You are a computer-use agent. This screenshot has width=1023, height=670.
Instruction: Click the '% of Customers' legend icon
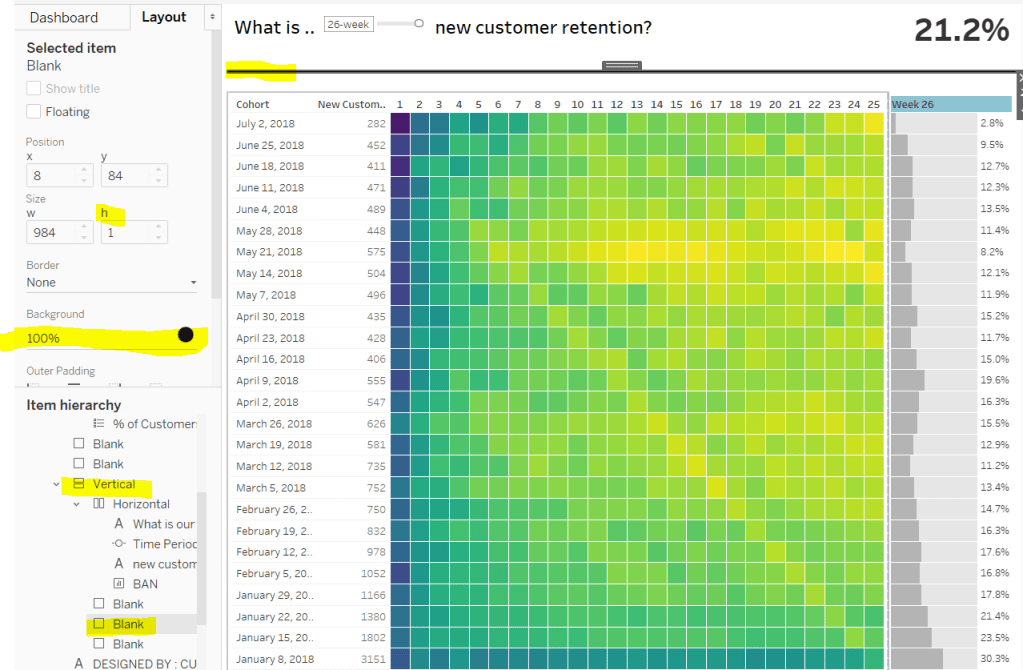coord(99,424)
